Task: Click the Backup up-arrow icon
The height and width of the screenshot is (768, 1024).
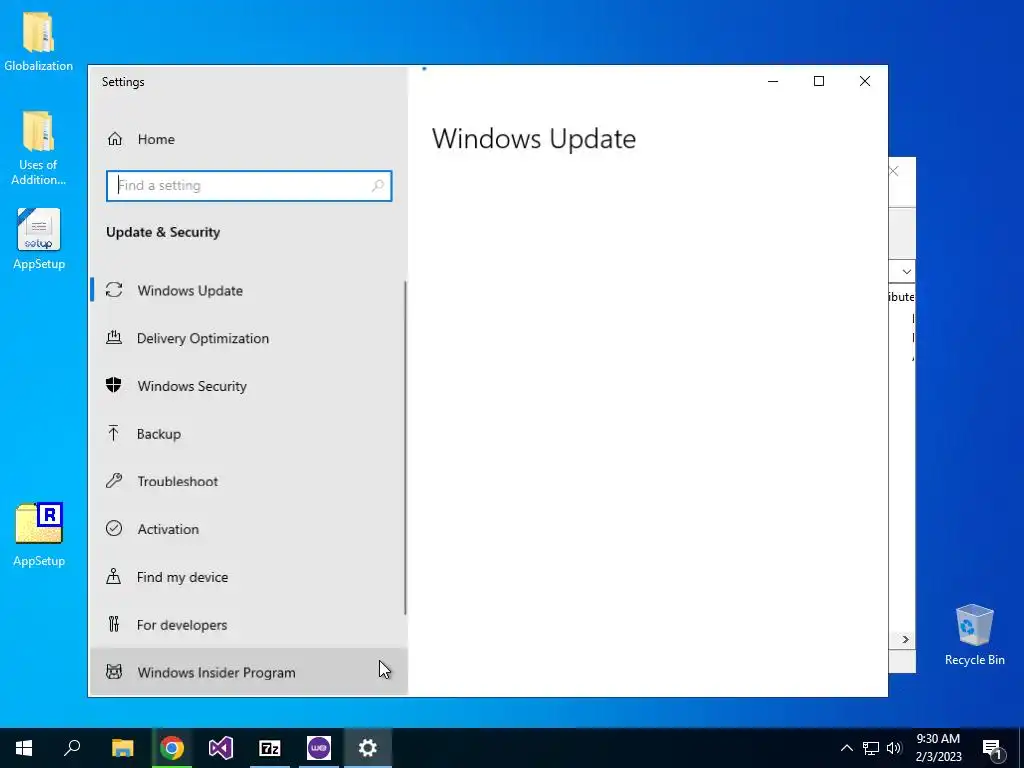Action: tap(114, 433)
